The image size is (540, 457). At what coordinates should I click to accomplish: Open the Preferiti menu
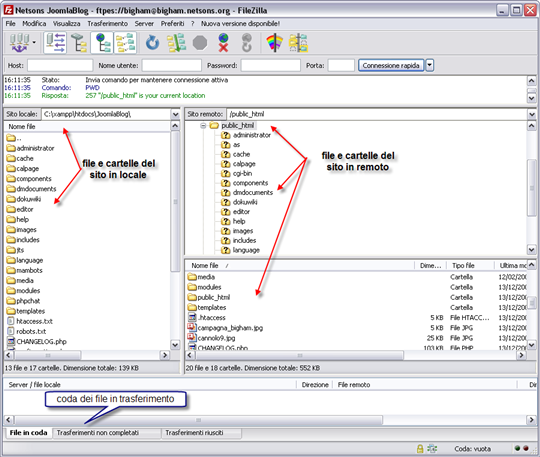pos(173,23)
